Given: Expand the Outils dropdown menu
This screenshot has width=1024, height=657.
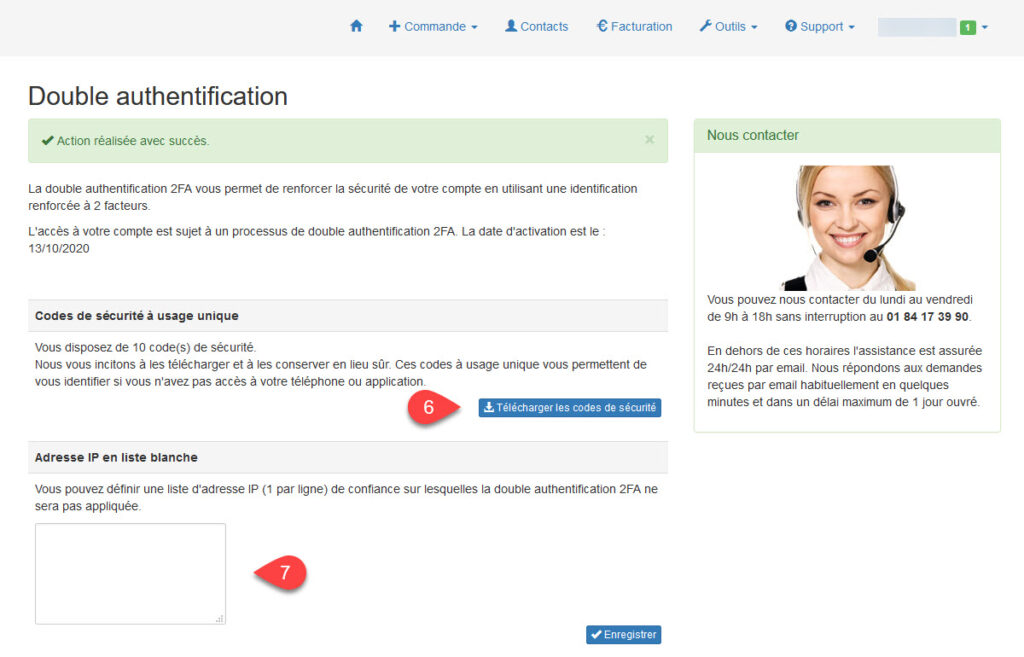Looking at the screenshot, I should pyautogui.click(x=728, y=27).
